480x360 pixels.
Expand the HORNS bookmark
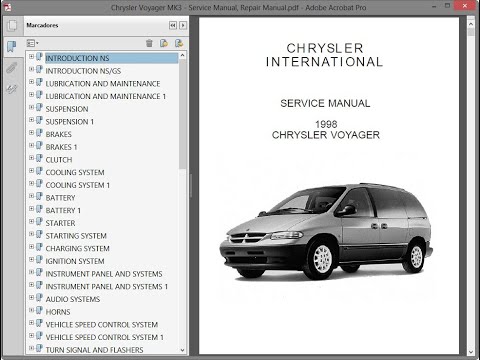[x=31, y=310]
